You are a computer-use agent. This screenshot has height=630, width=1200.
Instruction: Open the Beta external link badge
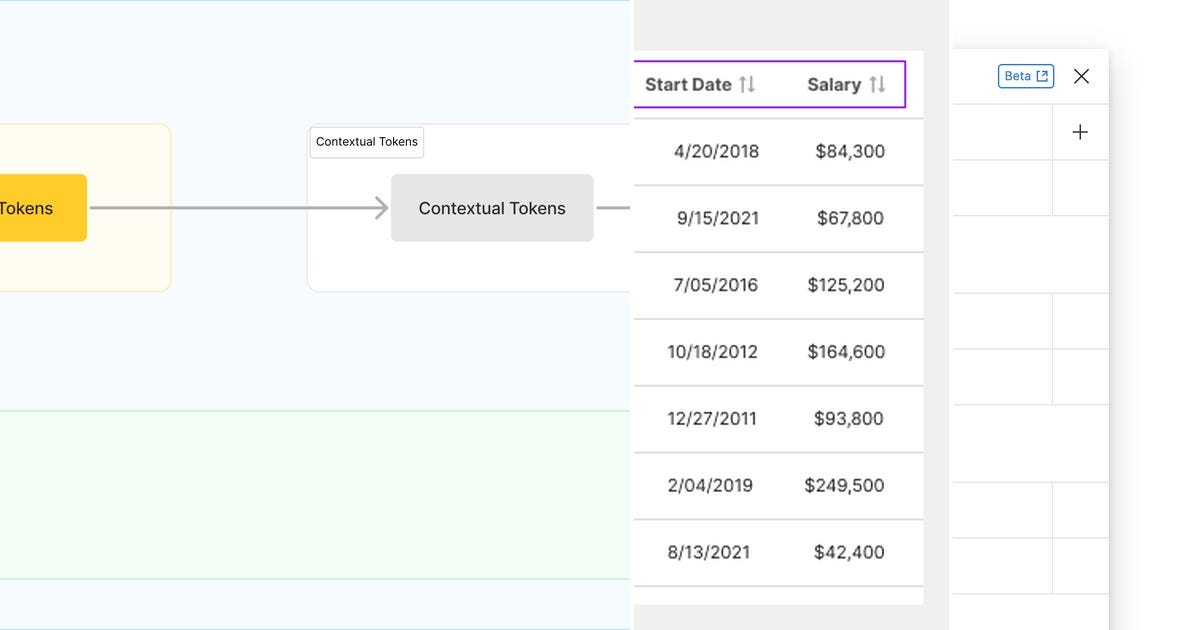1025,76
